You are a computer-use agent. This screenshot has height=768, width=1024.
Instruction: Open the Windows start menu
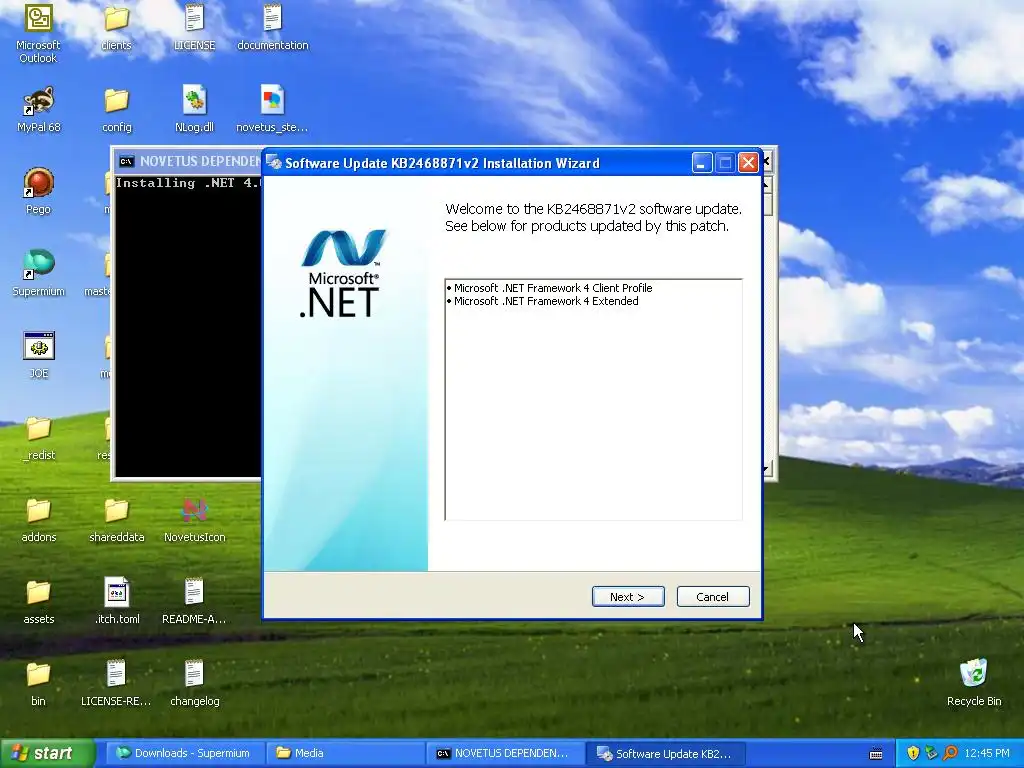click(x=47, y=753)
